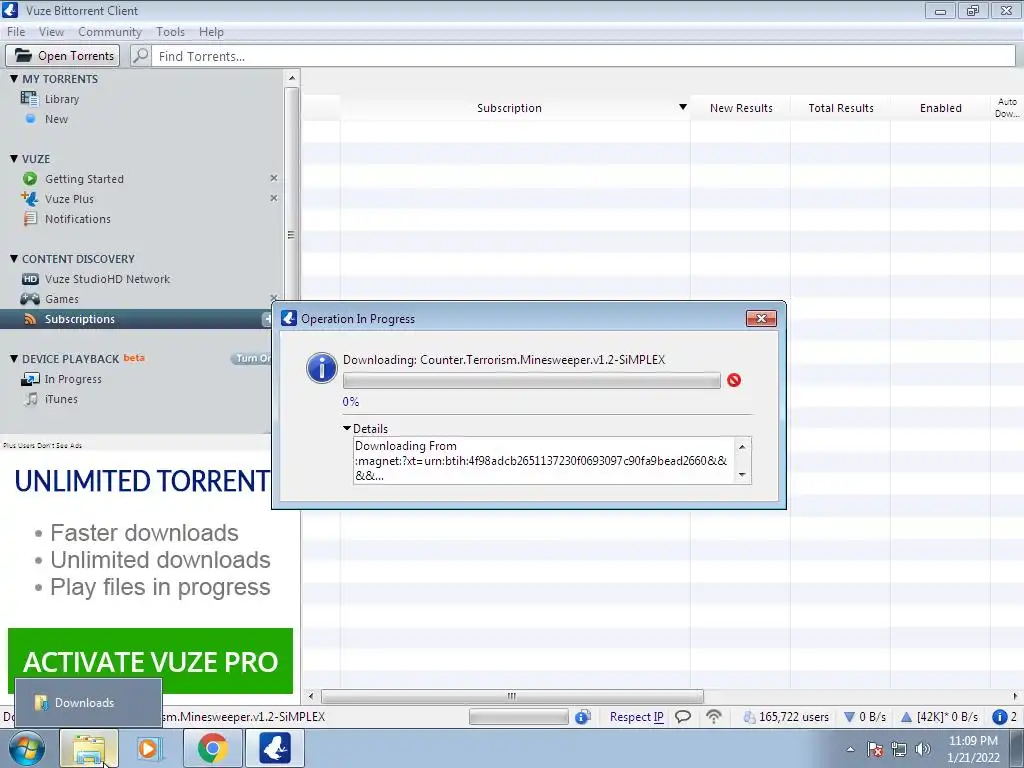Click the Games controller icon
This screenshot has width=1024, height=768.
30,299
